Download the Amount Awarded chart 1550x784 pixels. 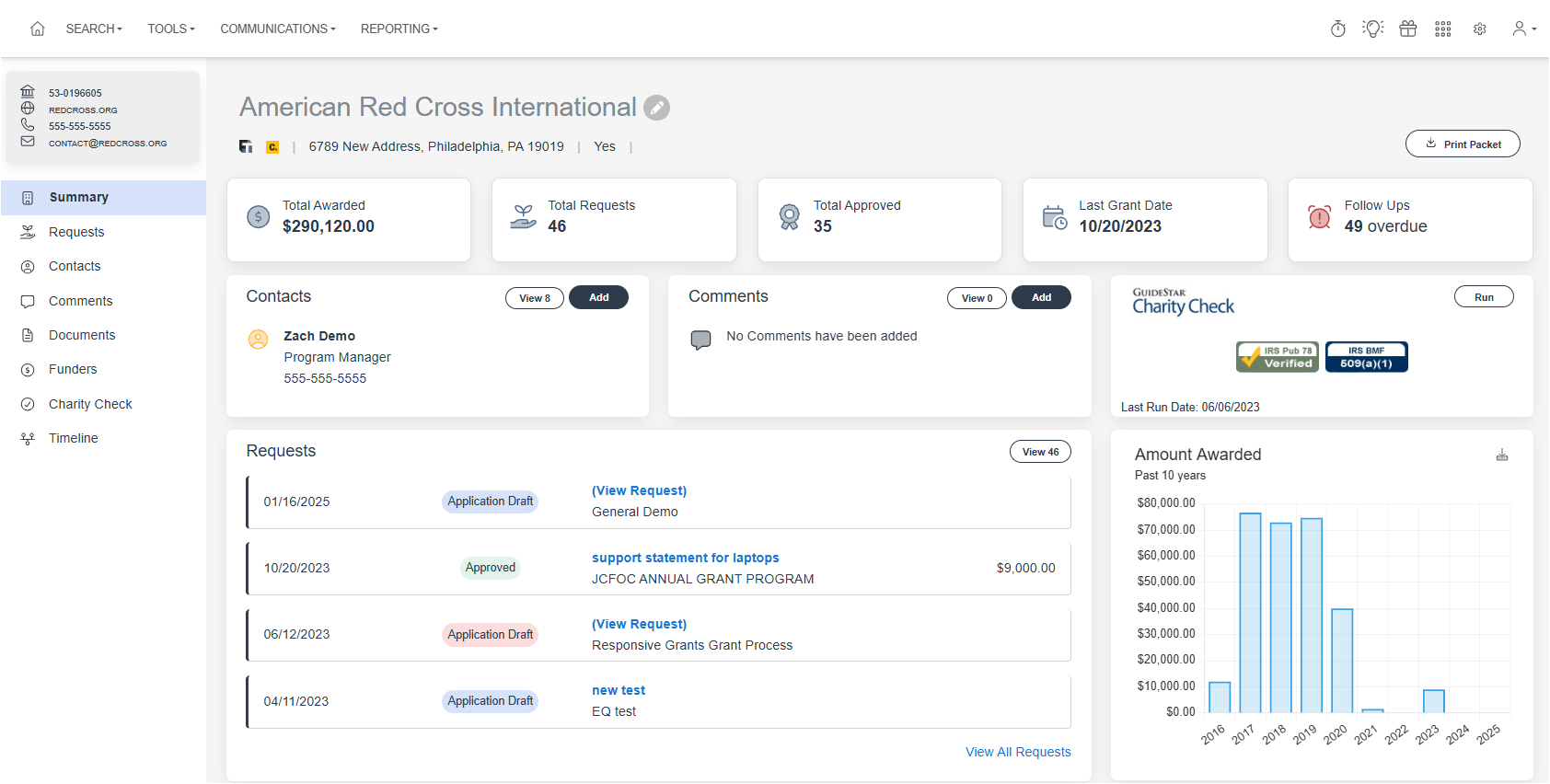click(x=1502, y=455)
